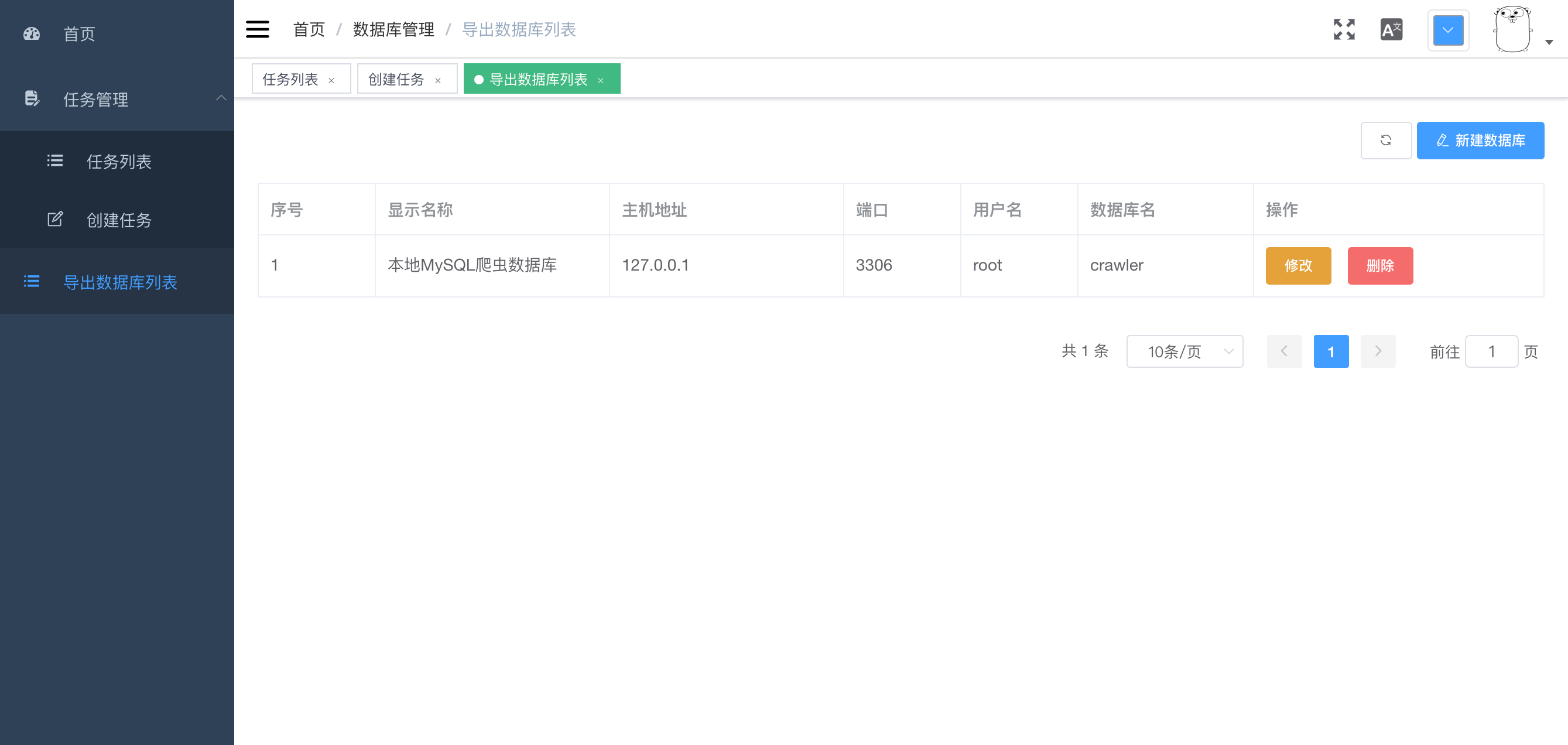This screenshot has width=1568, height=745.
Task: Close the 任务列表 tab with its X
Action: (x=332, y=80)
